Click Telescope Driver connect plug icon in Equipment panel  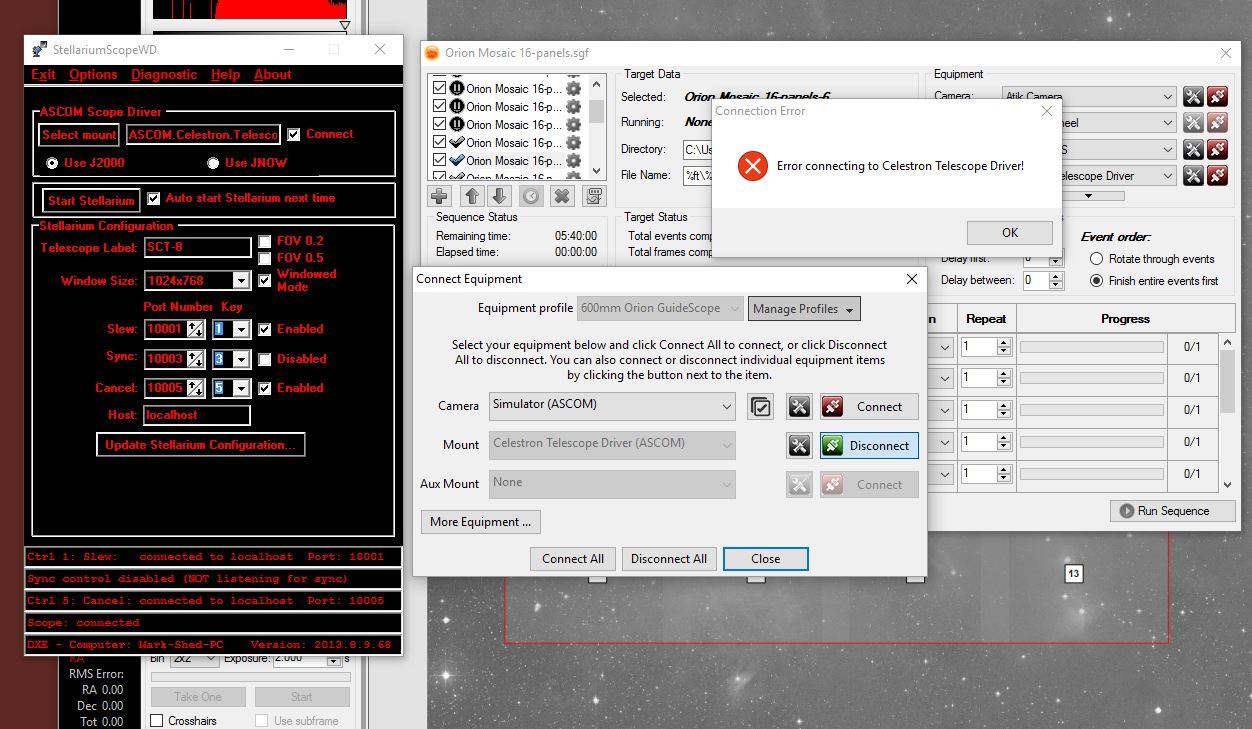(1217, 176)
